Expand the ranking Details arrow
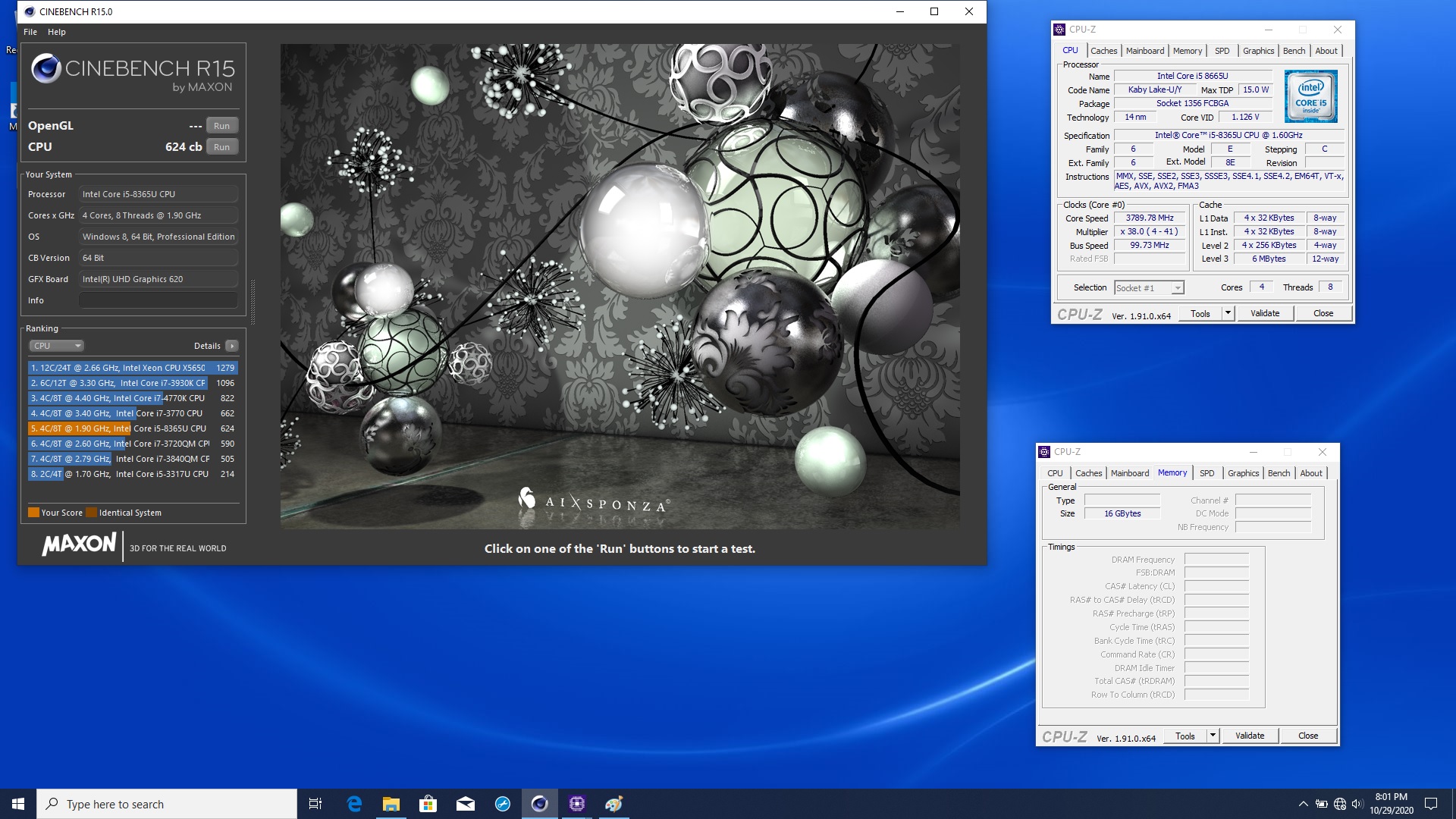1456x819 pixels. [x=231, y=346]
